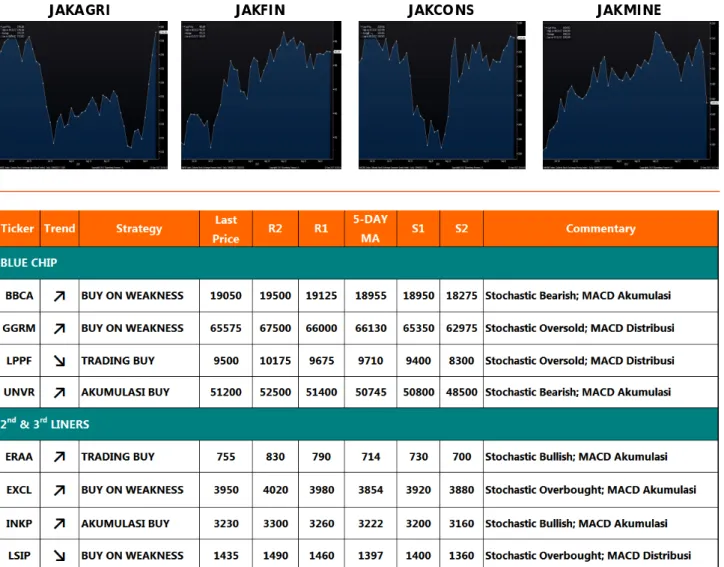Click the JAKMINE chart title

629,10
